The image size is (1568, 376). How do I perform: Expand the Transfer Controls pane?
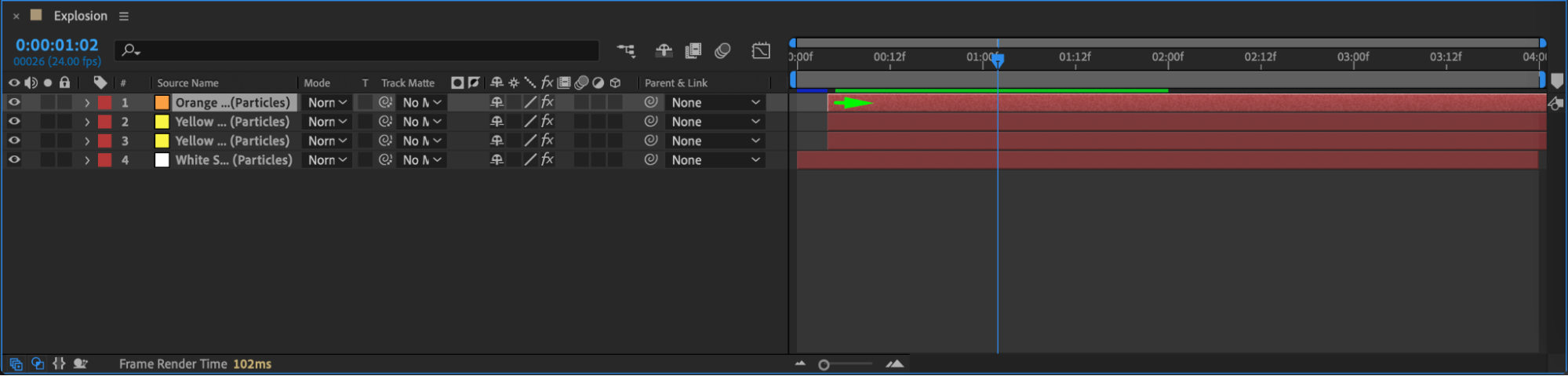click(37, 364)
